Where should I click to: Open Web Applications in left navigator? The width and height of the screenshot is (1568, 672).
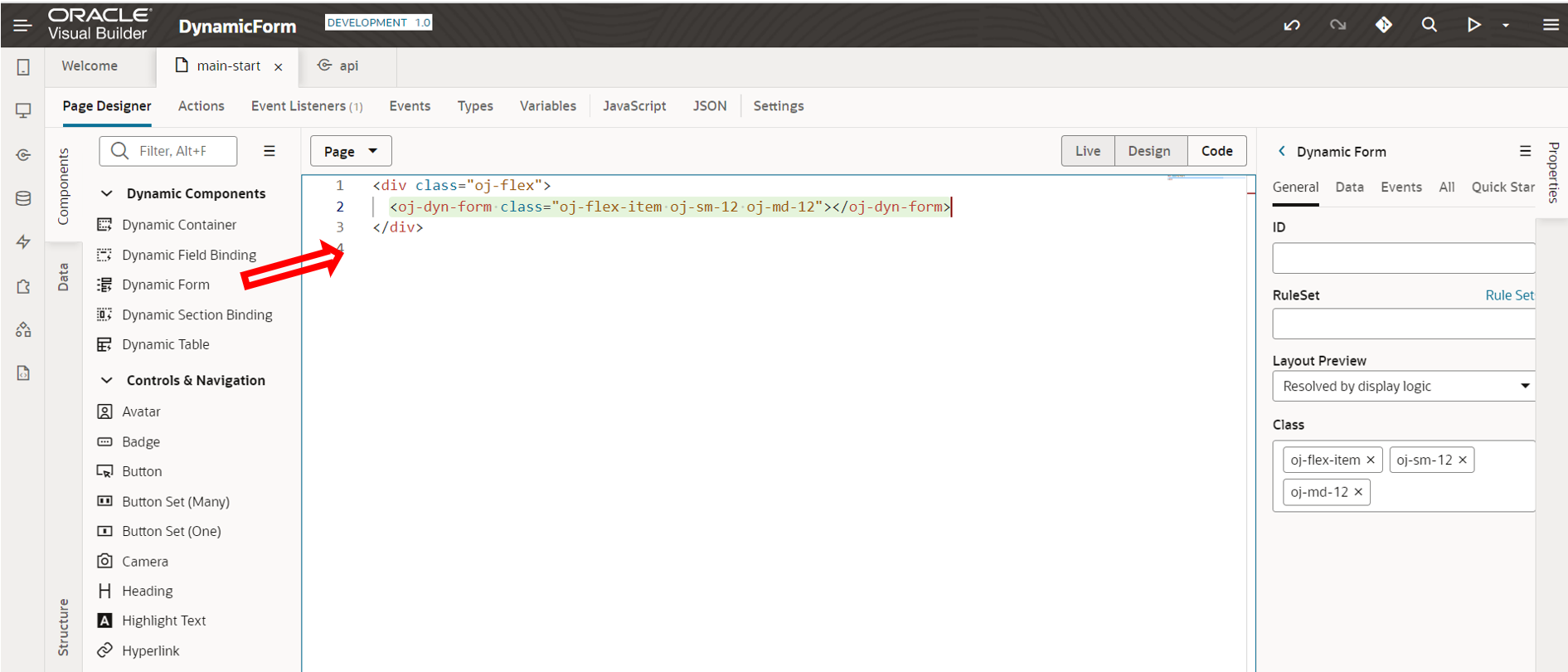point(23,110)
